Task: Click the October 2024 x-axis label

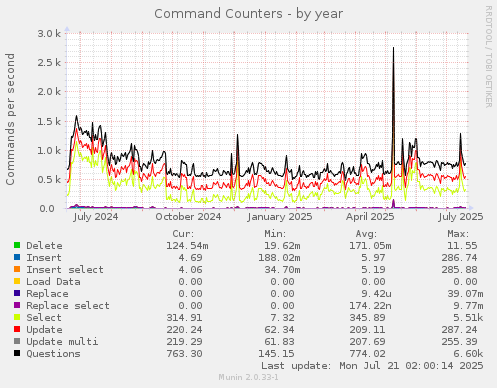Action: point(188,217)
